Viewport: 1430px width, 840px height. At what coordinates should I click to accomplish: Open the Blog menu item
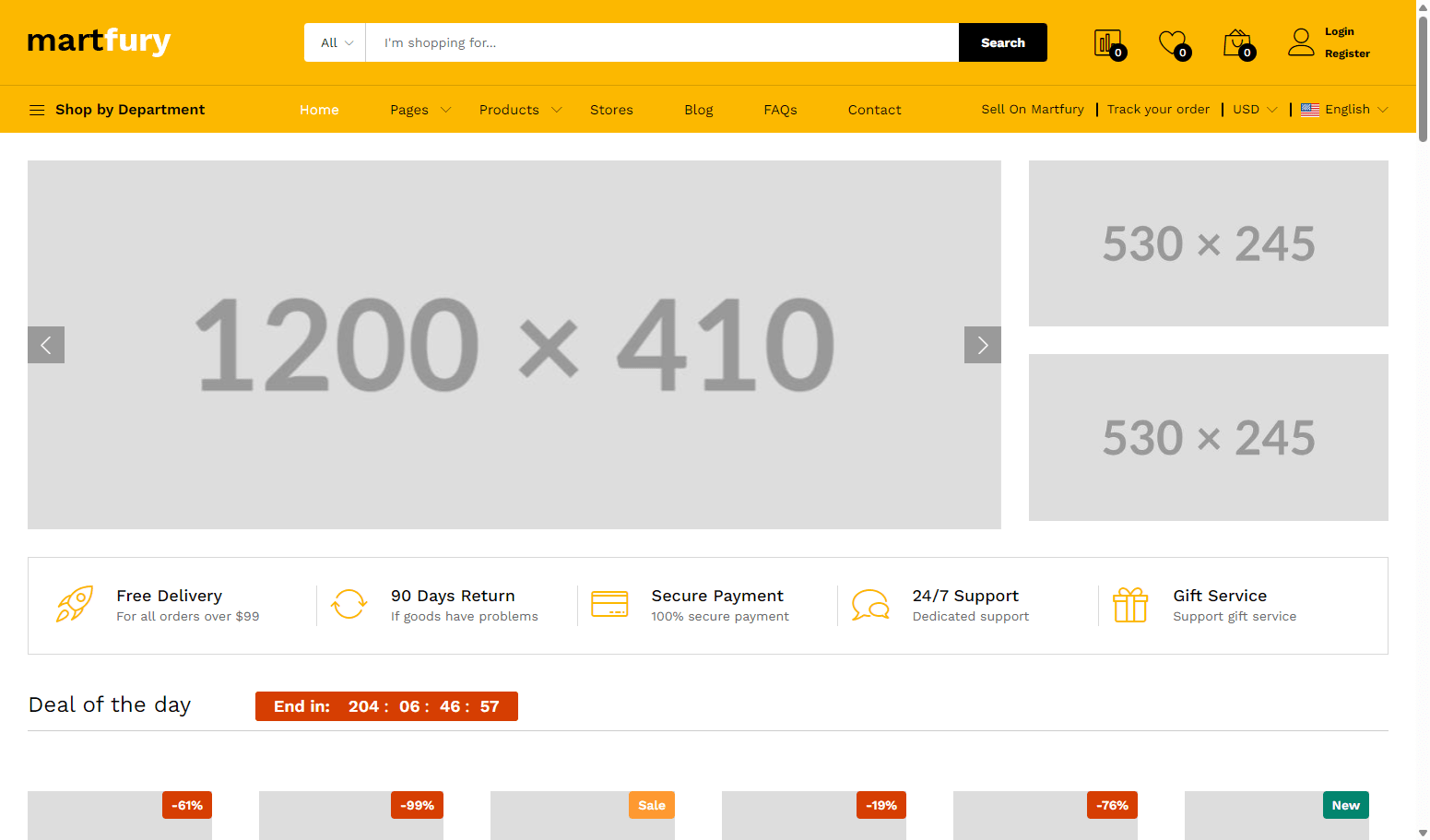(x=699, y=110)
